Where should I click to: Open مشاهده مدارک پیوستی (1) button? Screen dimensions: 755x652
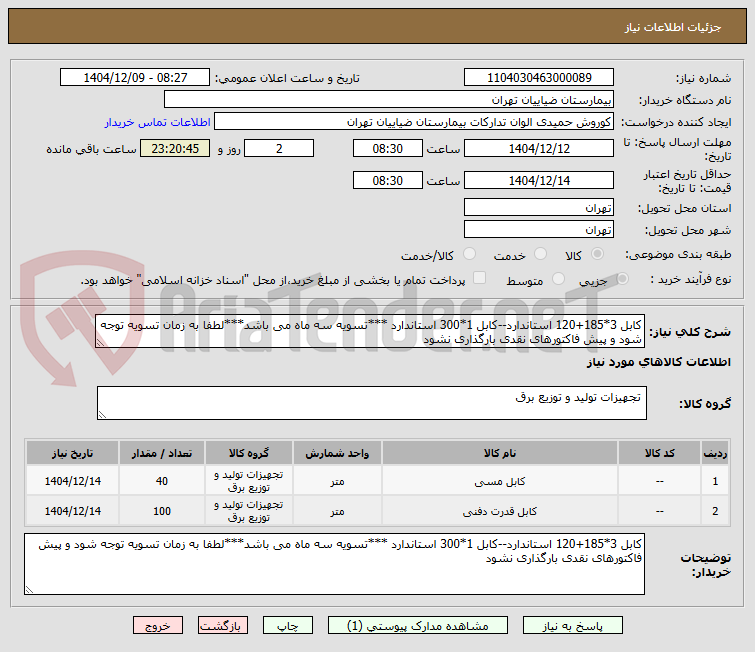coord(417,626)
